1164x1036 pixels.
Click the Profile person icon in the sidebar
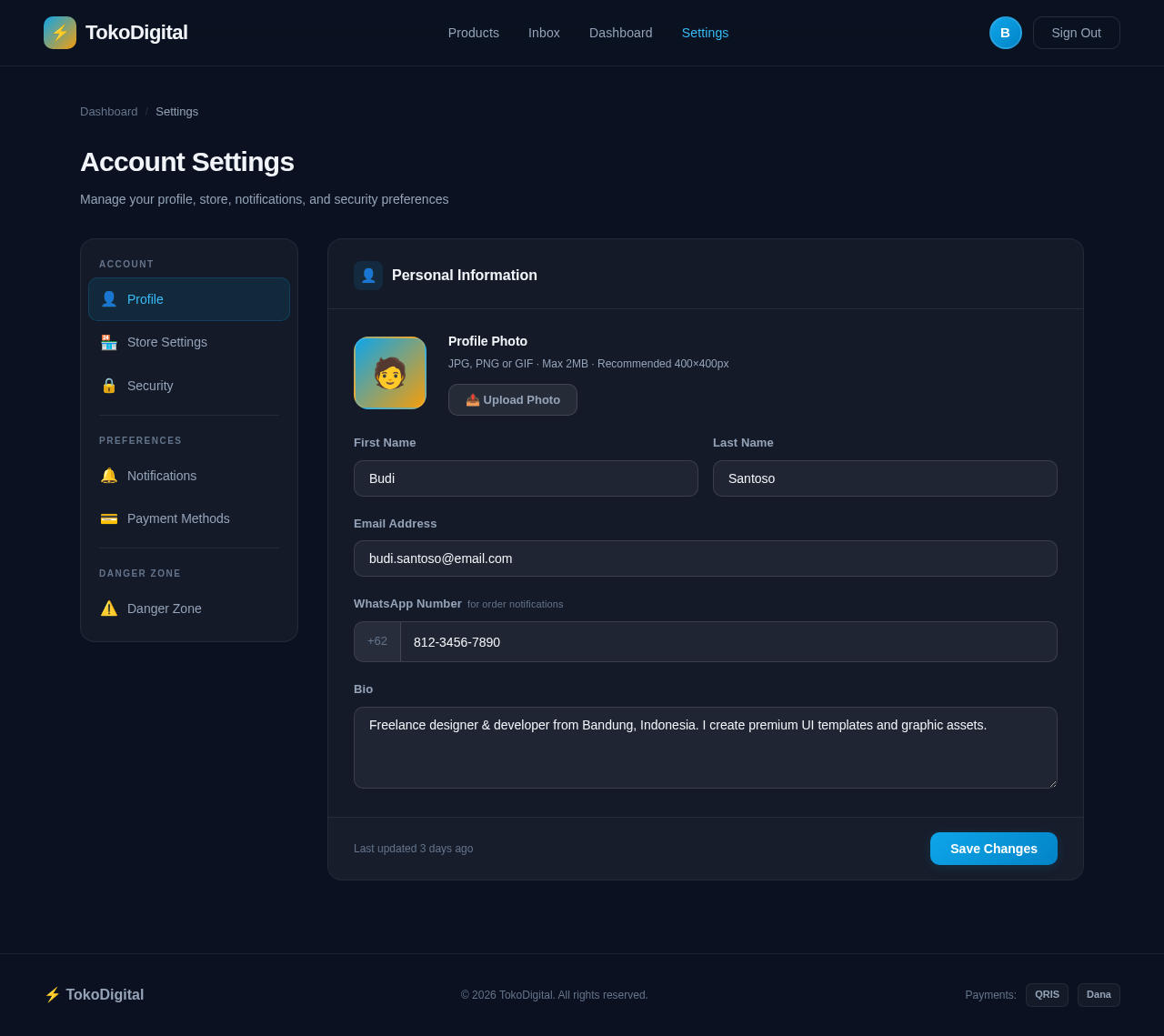coord(108,298)
